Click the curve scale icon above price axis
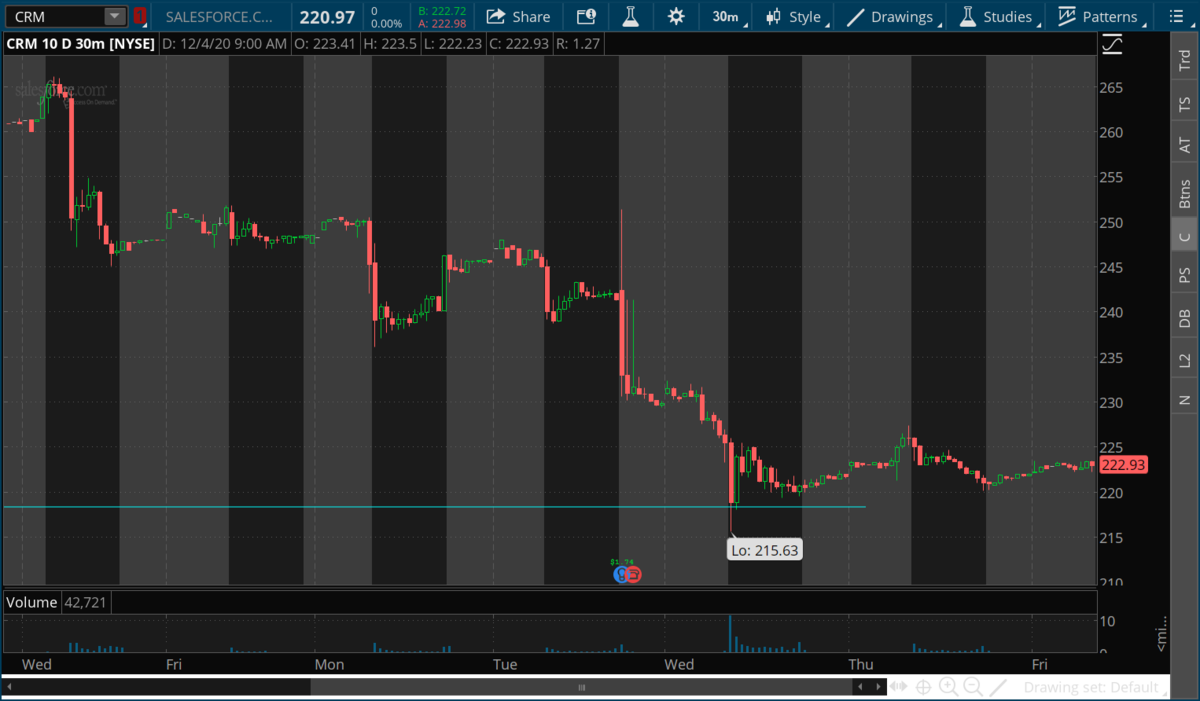 pyautogui.click(x=1111, y=44)
